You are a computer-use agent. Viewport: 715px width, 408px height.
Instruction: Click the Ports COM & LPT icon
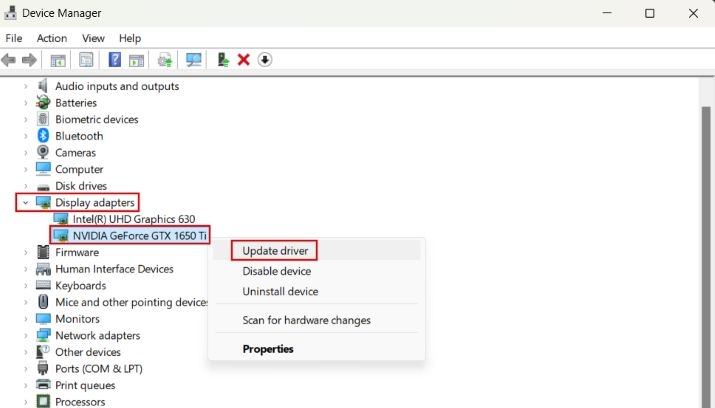(x=43, y=368)
